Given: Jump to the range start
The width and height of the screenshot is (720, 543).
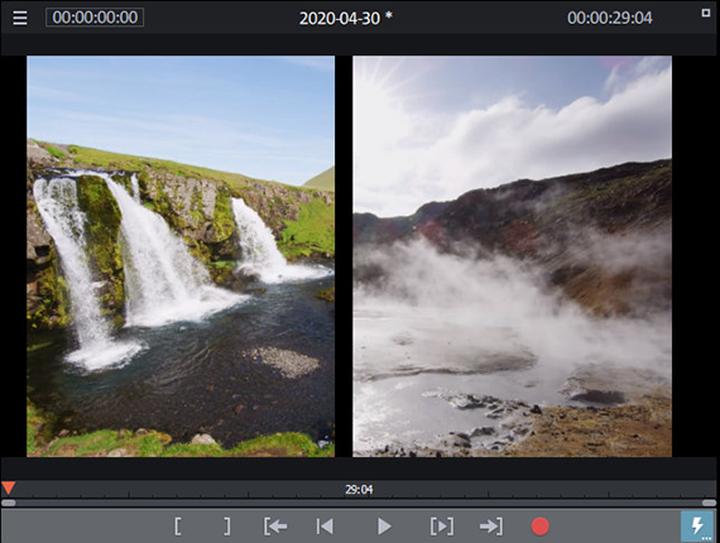Looking at the screenshot, I should point(276,526).
